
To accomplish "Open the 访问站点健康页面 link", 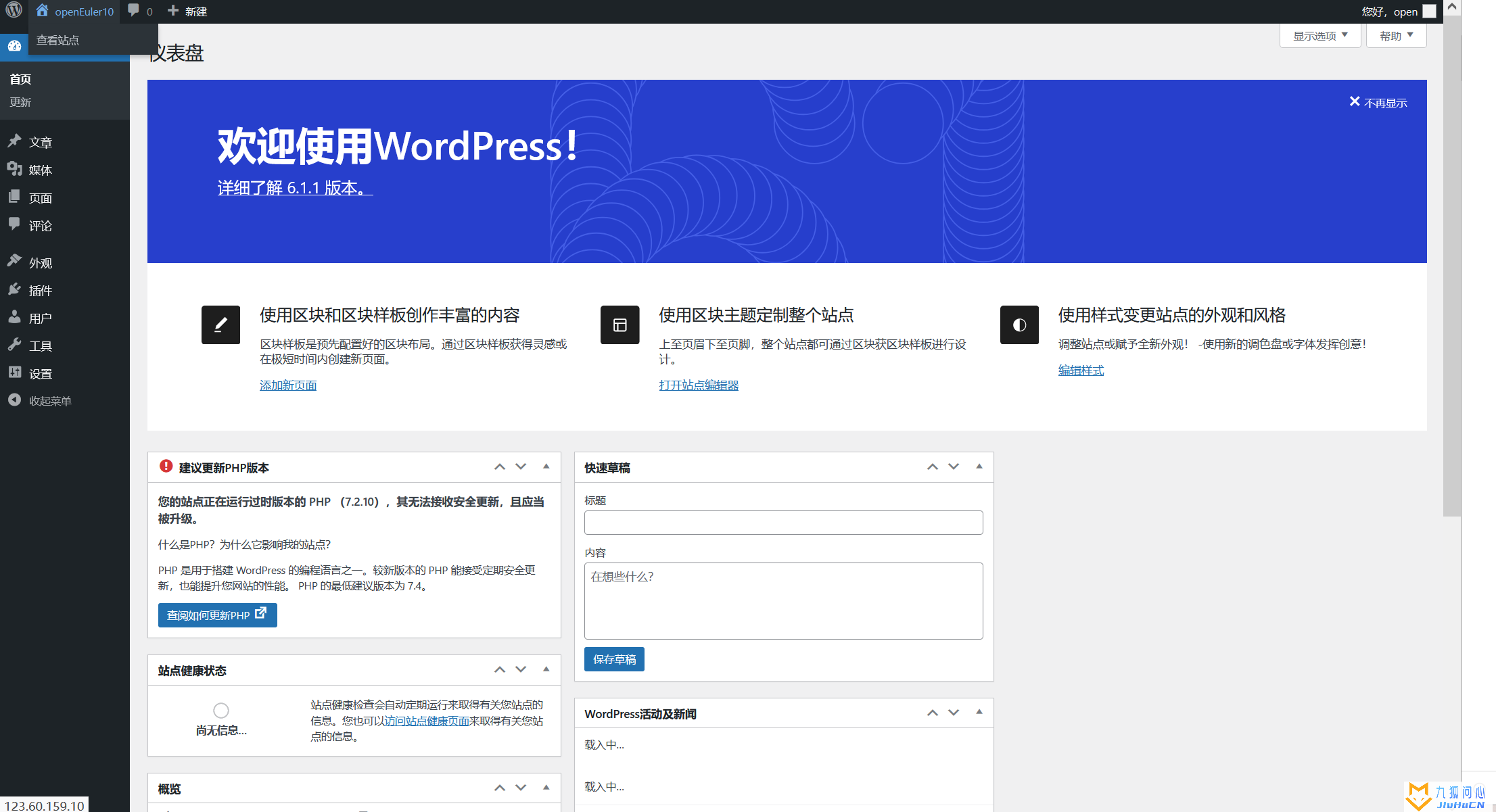I will point(427,721).
